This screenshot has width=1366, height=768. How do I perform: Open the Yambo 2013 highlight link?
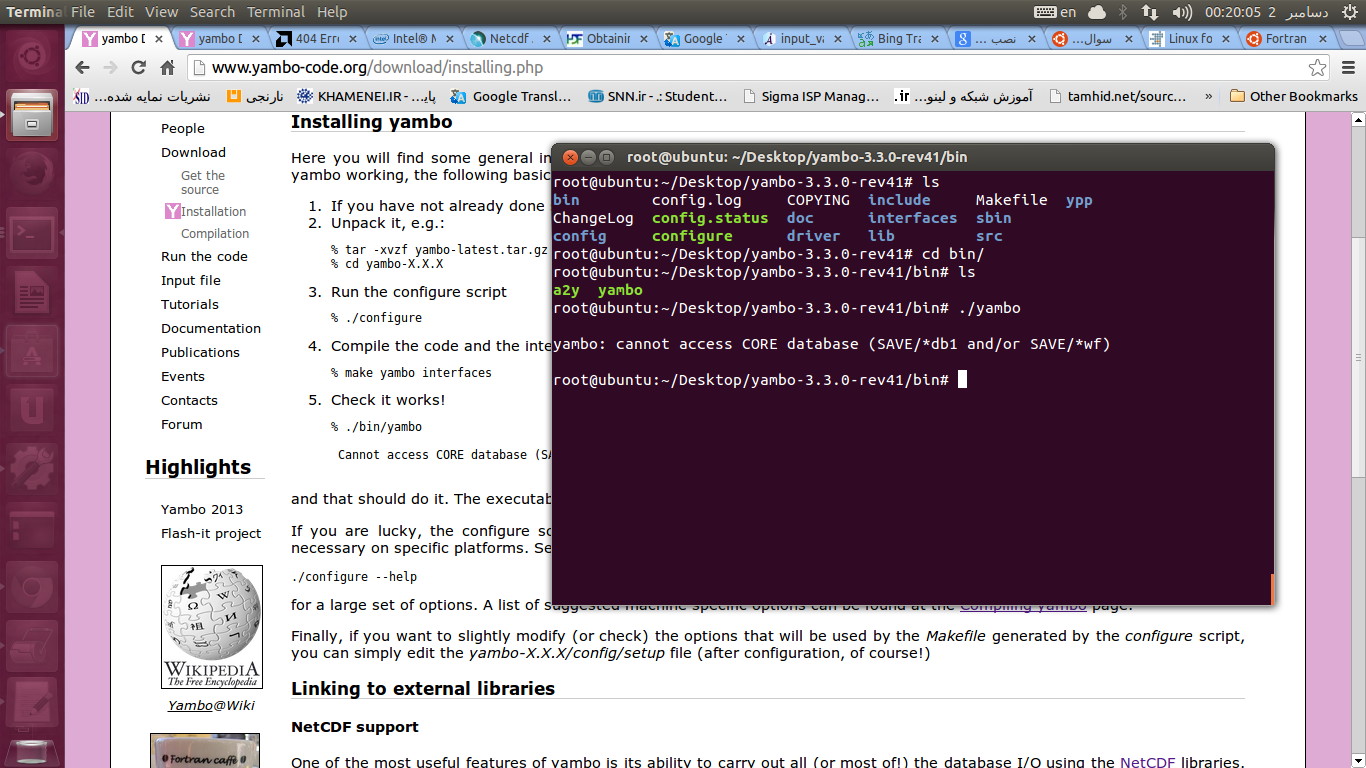click(202, 509)
